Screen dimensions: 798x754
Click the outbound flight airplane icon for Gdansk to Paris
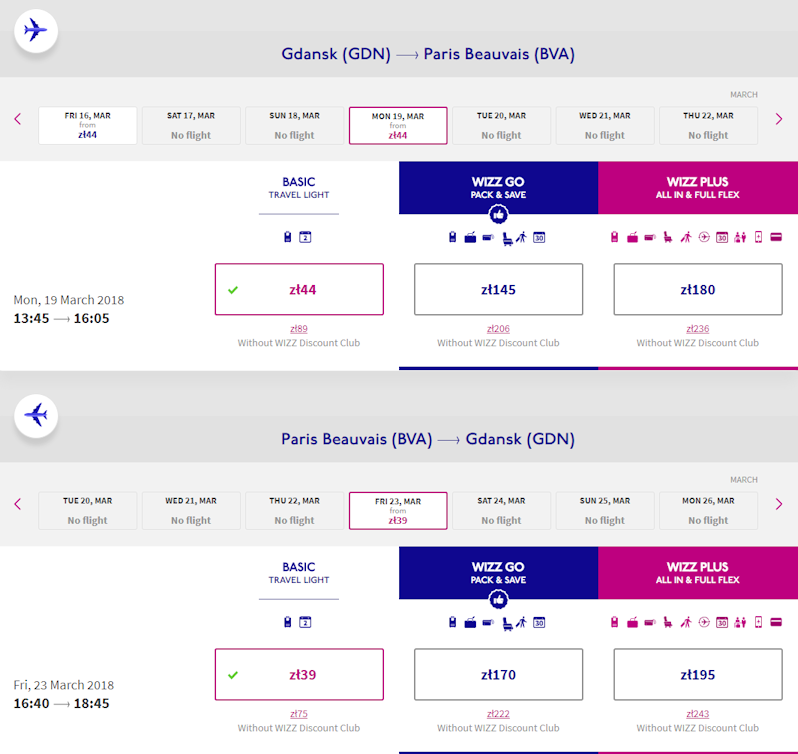point(36,30)
